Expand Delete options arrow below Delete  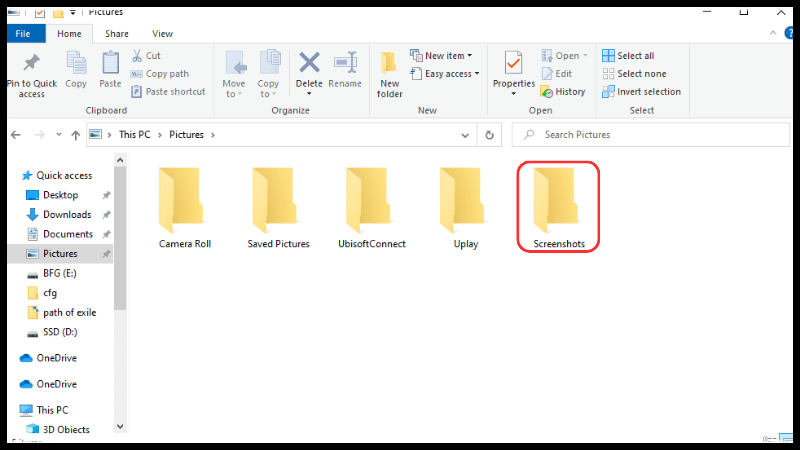click(x=309, y=94)
